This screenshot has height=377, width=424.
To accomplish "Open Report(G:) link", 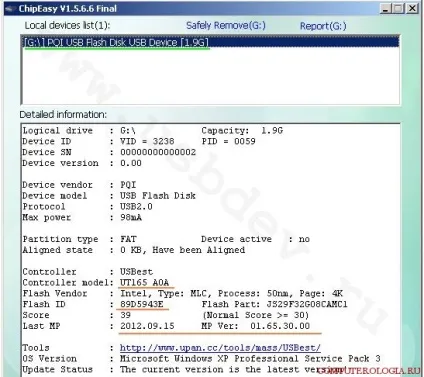I will [323, 26].
